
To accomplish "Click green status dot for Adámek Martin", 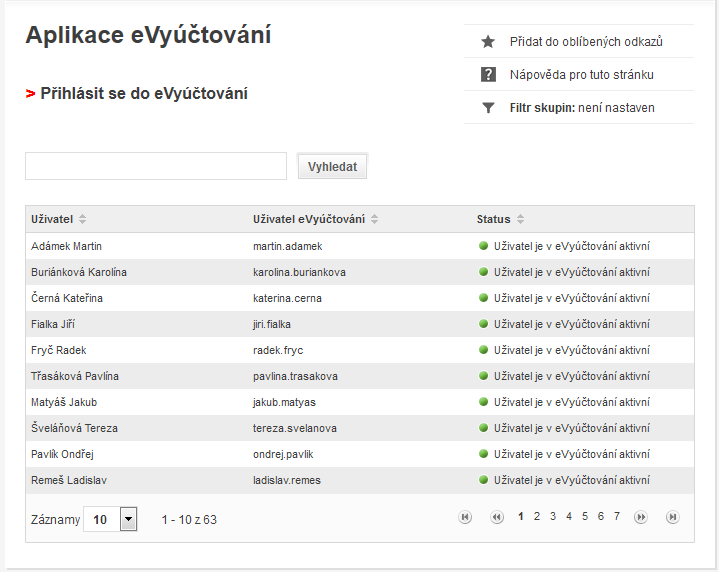I will 483,245.
